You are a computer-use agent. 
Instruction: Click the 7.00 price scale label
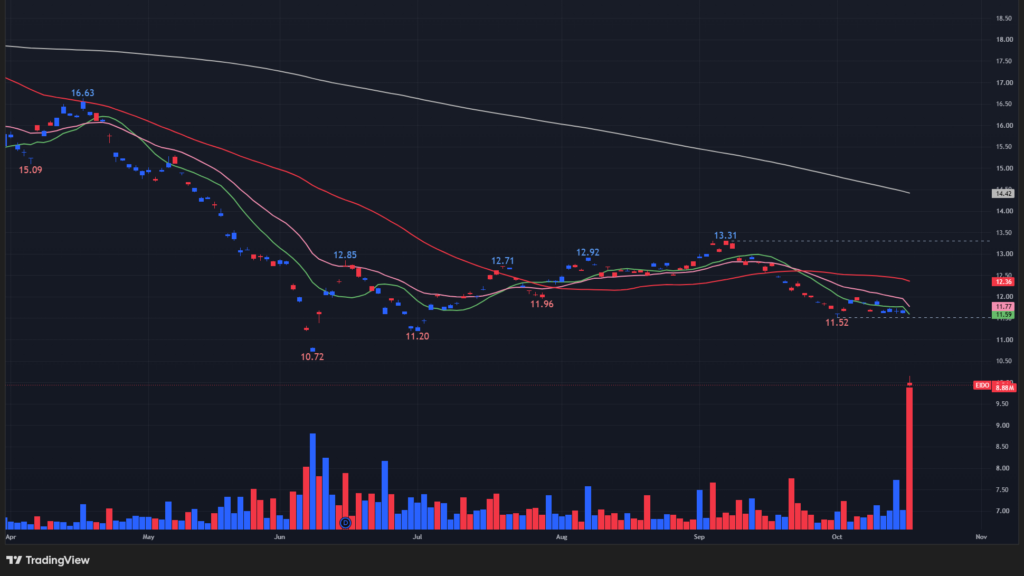click(x=1004, y=511)
